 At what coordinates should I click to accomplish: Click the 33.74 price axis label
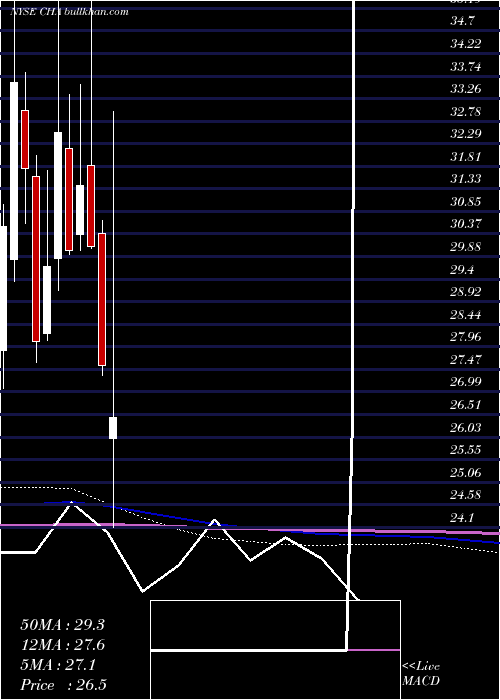465,67
